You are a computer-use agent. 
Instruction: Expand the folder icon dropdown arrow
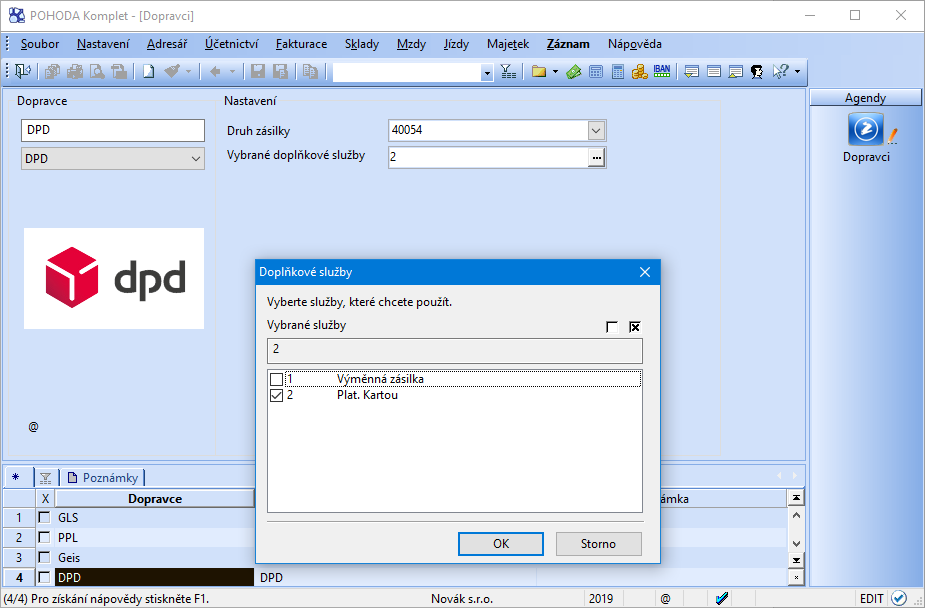(555, 73)
